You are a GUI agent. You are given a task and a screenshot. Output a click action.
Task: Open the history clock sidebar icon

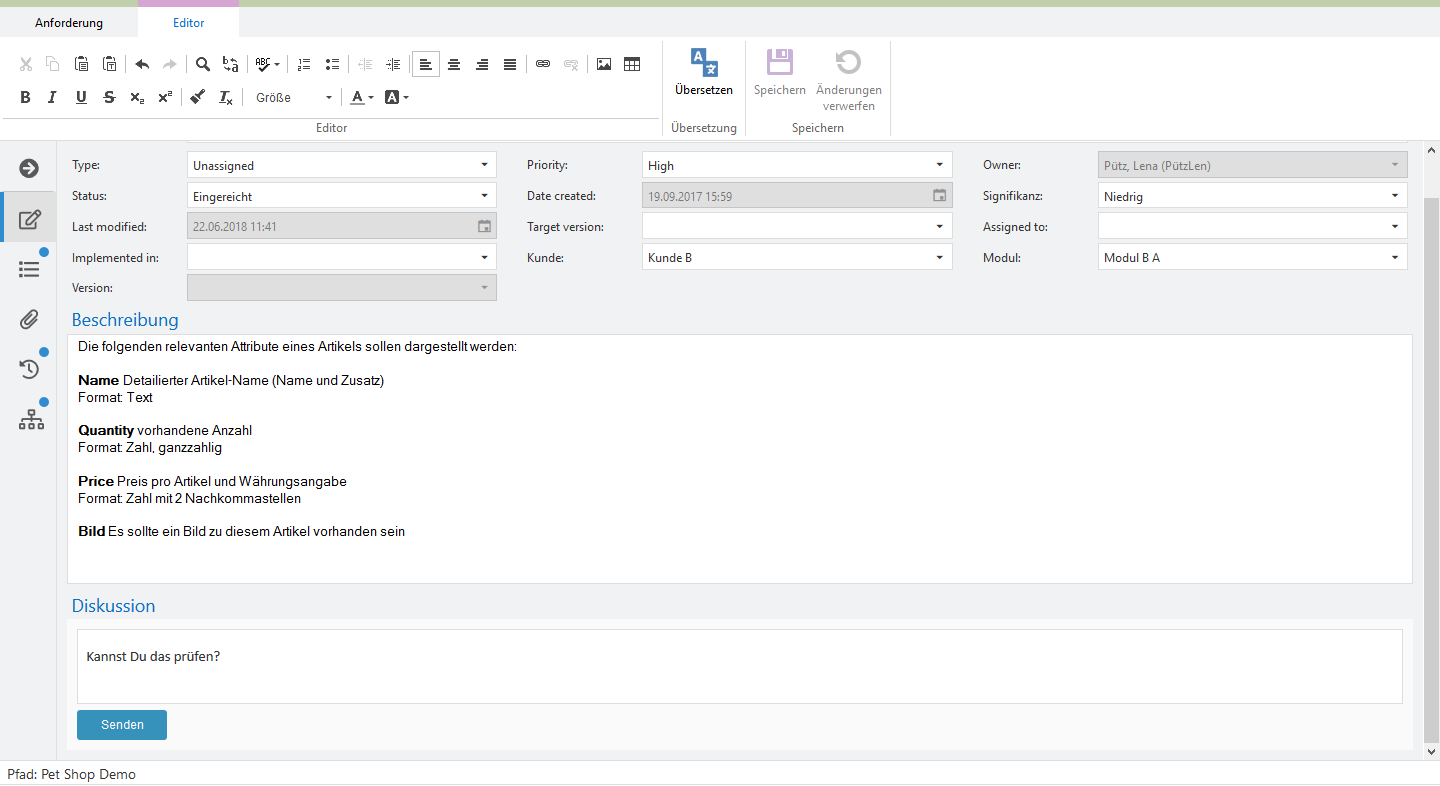(30, 369)
